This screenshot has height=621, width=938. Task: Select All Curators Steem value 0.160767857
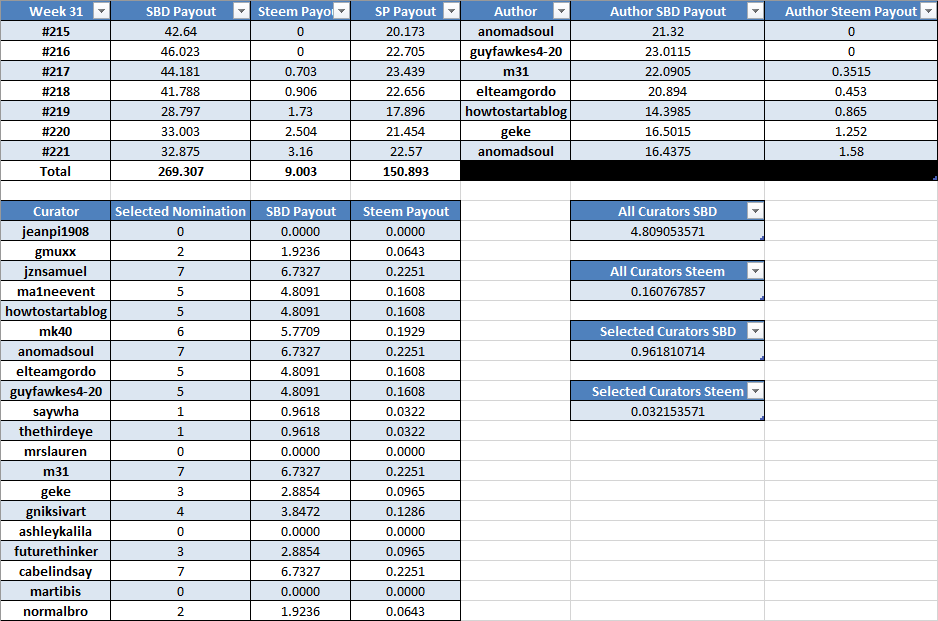[x=668, y=291]
